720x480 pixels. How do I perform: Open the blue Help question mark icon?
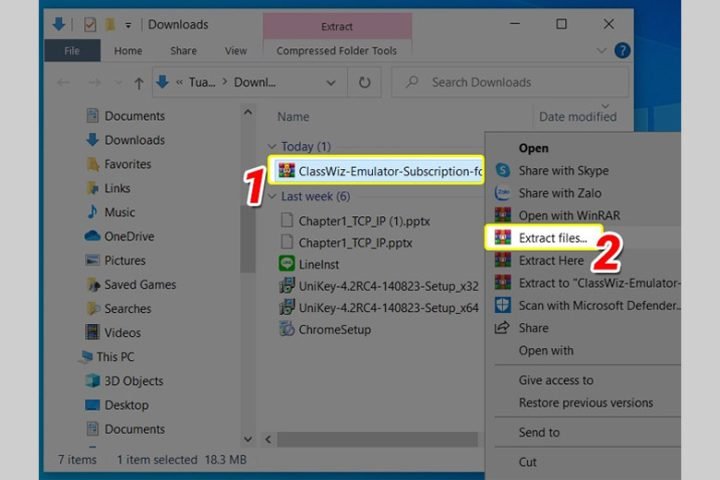(621, 50)
